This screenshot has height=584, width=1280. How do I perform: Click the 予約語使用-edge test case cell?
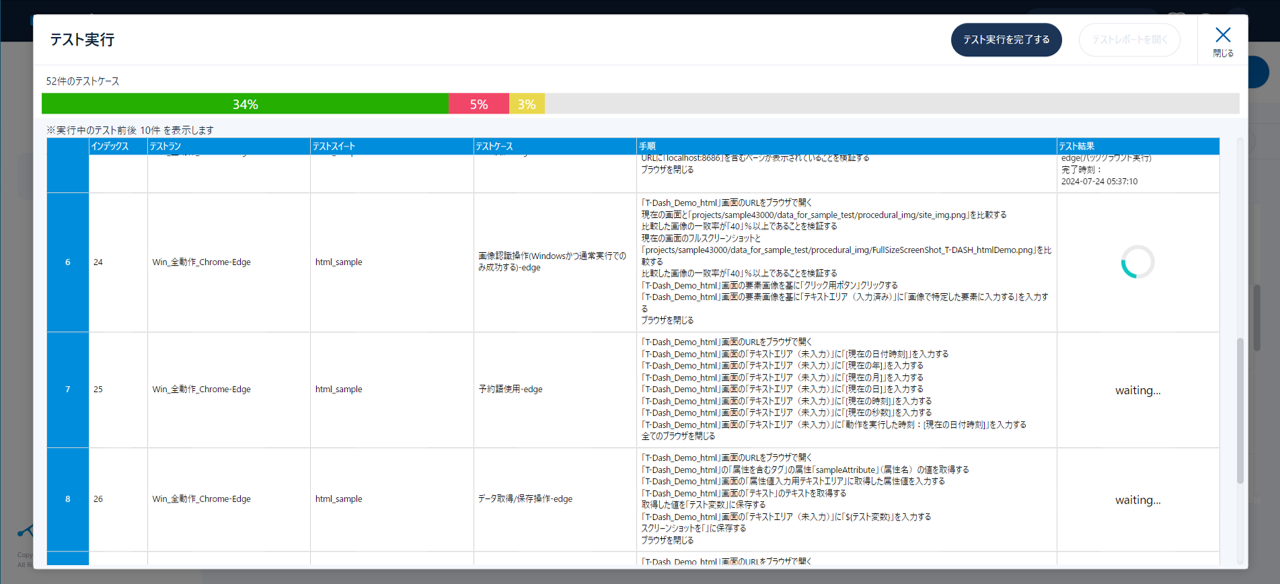click(x=510, y=389)
